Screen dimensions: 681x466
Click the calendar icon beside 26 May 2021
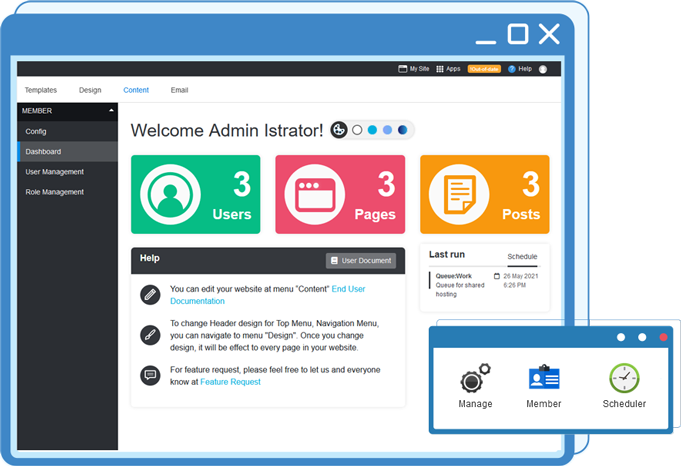(497, 276)
